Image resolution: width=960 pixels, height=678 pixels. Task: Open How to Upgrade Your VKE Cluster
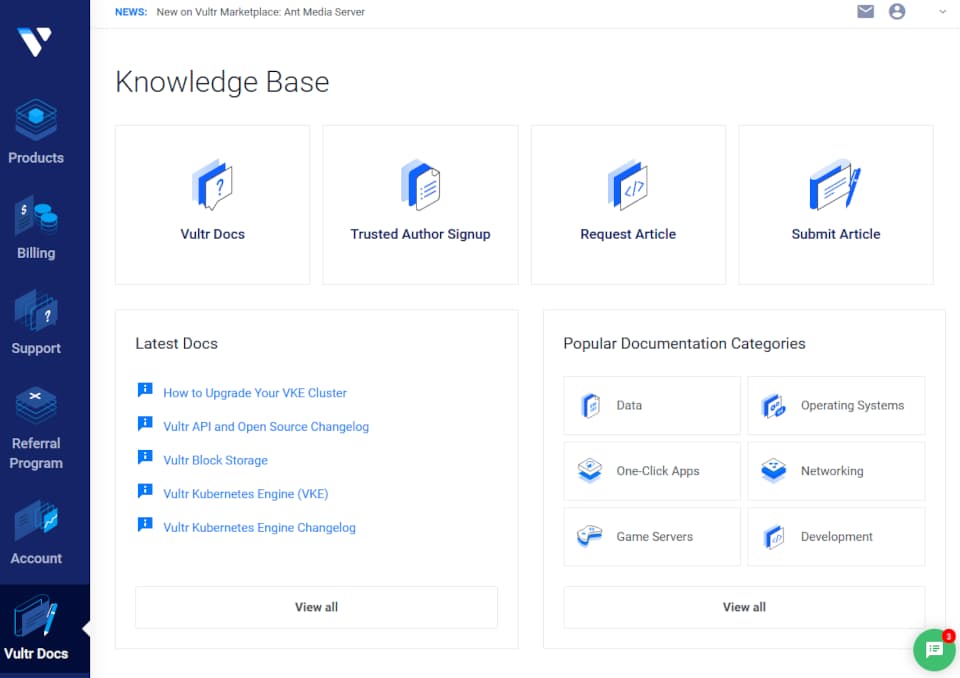(255, 393)
